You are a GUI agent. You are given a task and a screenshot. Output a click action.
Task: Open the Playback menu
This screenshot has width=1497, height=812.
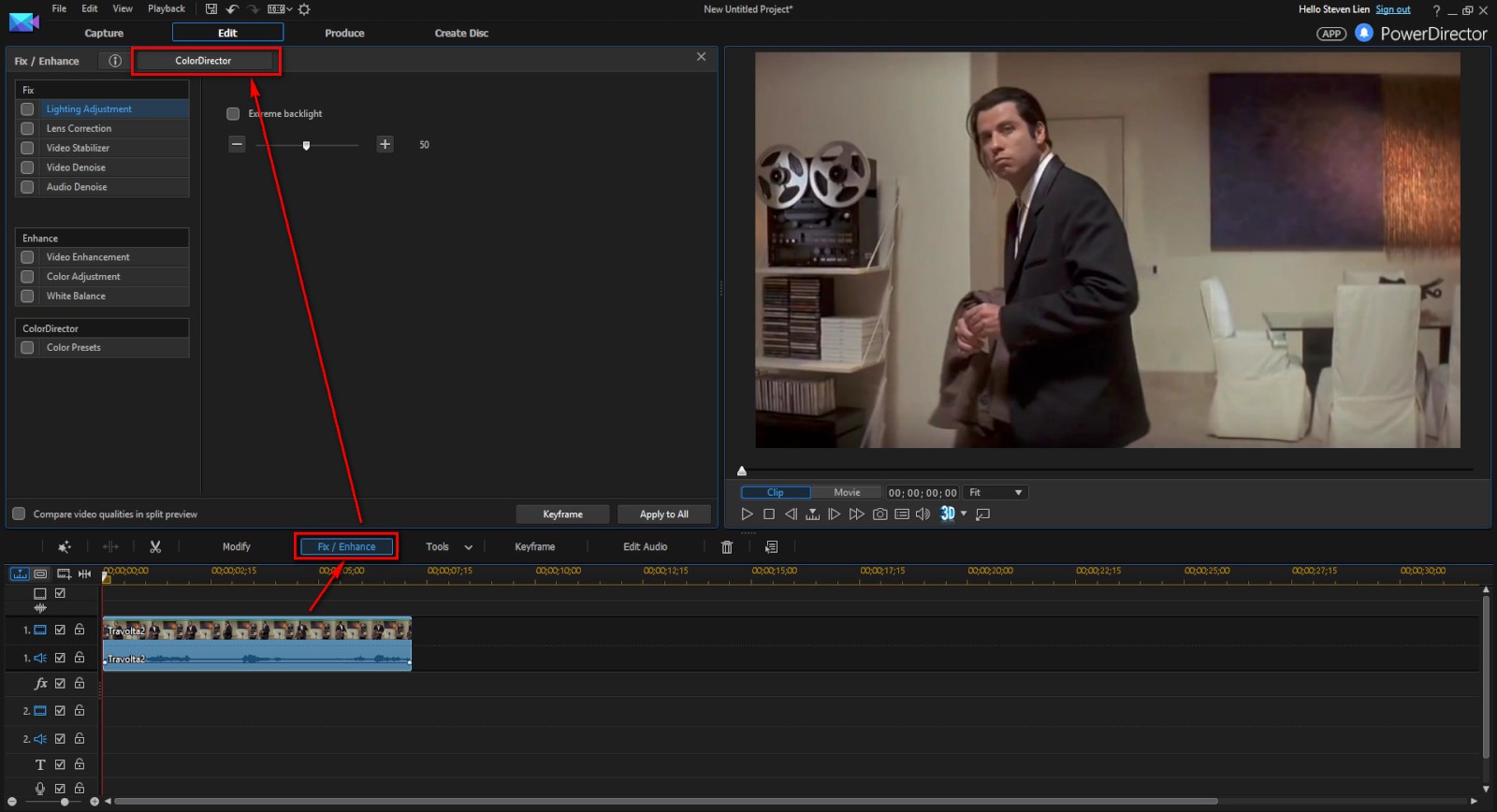click(167, 8)
